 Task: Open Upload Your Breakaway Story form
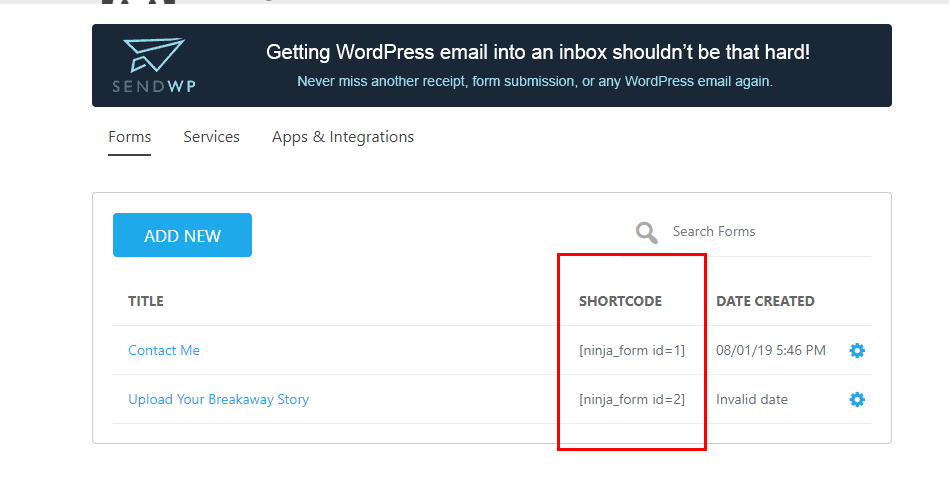[218, 399]
